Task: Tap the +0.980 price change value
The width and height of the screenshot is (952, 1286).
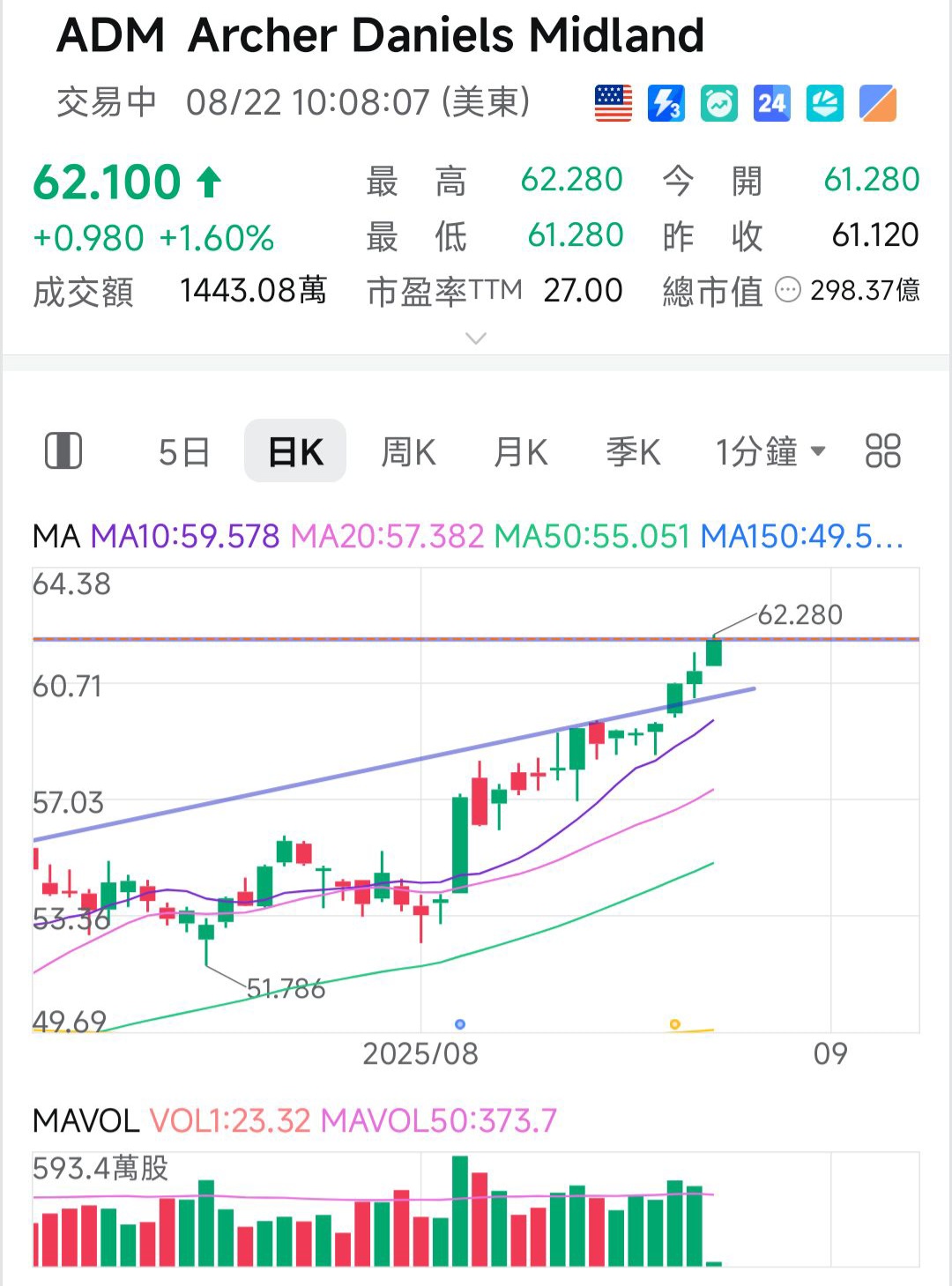Action: click(x=88, y=238)
